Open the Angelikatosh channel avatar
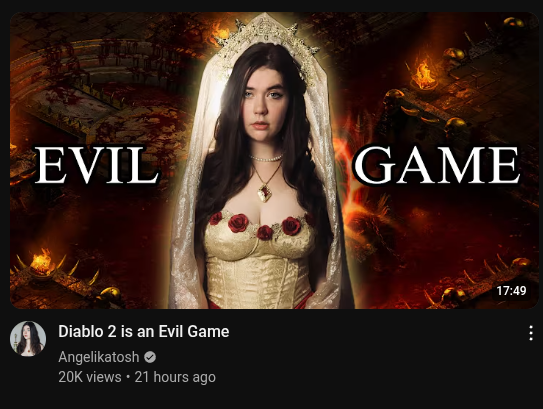 tap(28, 338)
